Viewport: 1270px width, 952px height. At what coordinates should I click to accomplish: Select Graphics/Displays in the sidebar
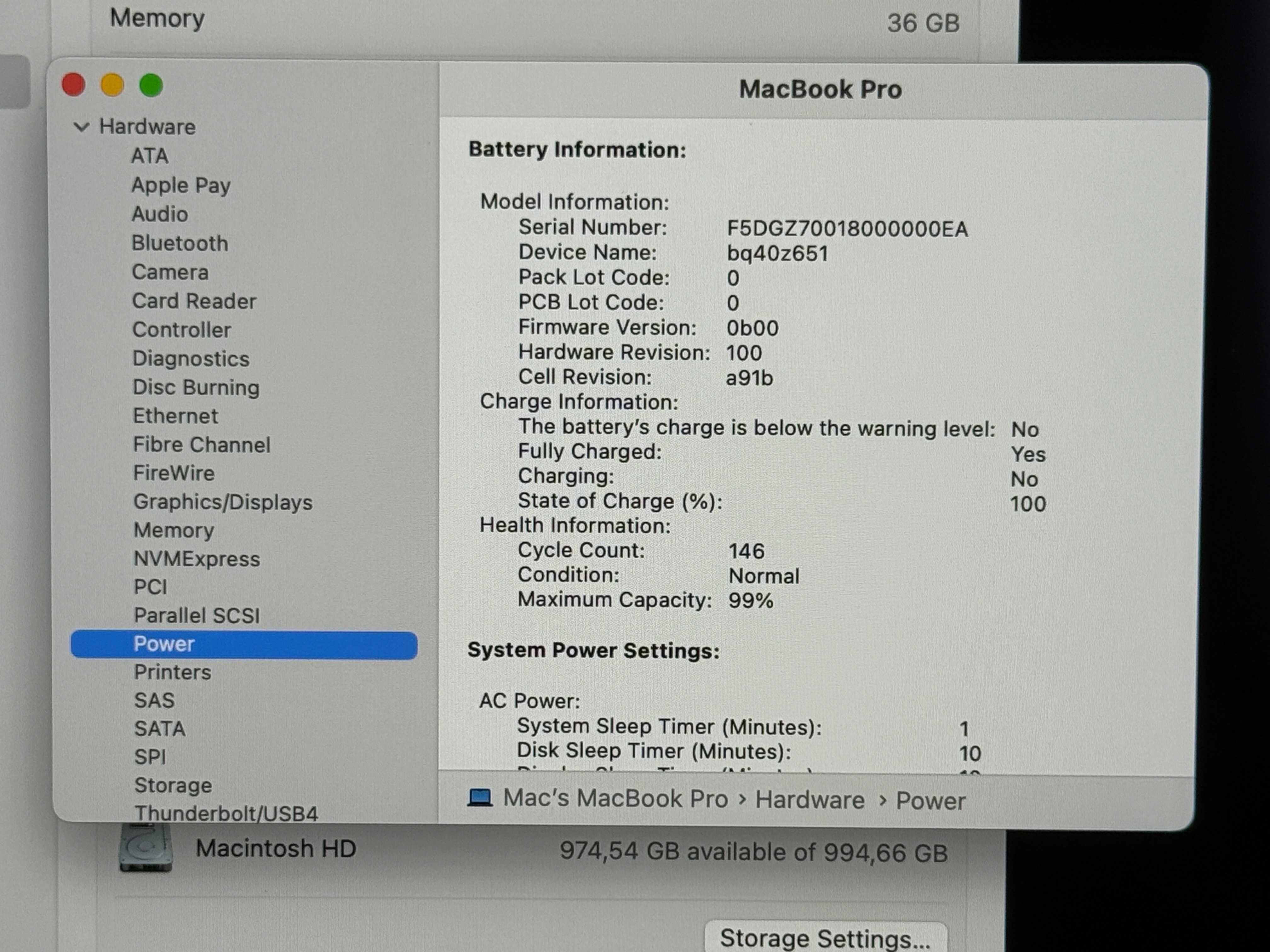tap(223, 503)
